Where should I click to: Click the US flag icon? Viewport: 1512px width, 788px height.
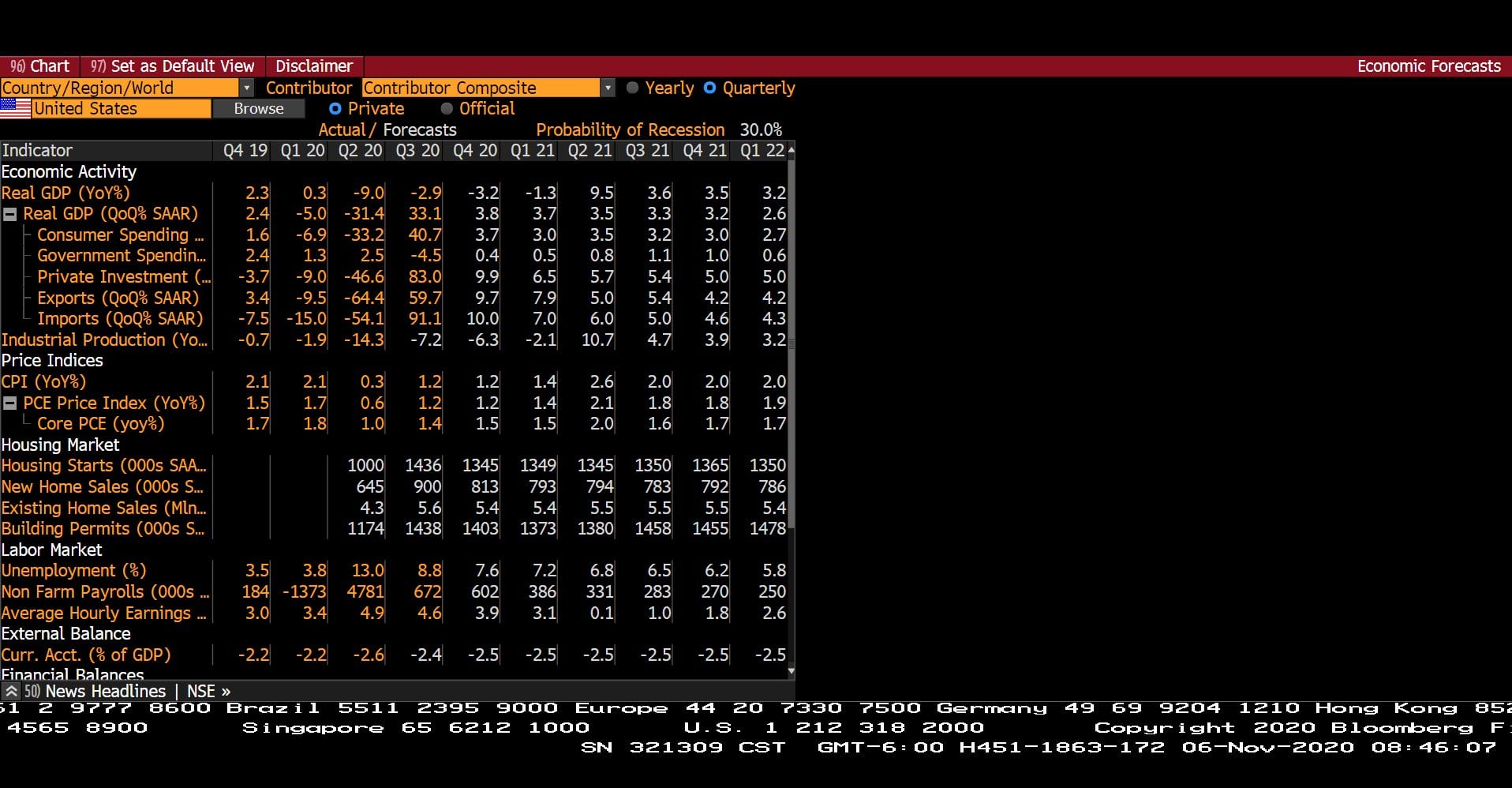coord(16,109)
